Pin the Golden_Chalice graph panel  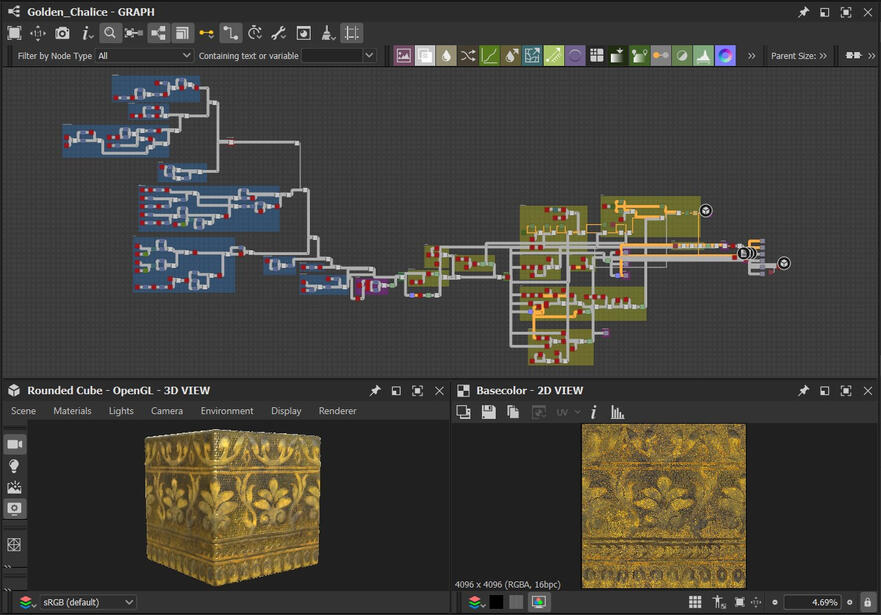click(803, 12)
